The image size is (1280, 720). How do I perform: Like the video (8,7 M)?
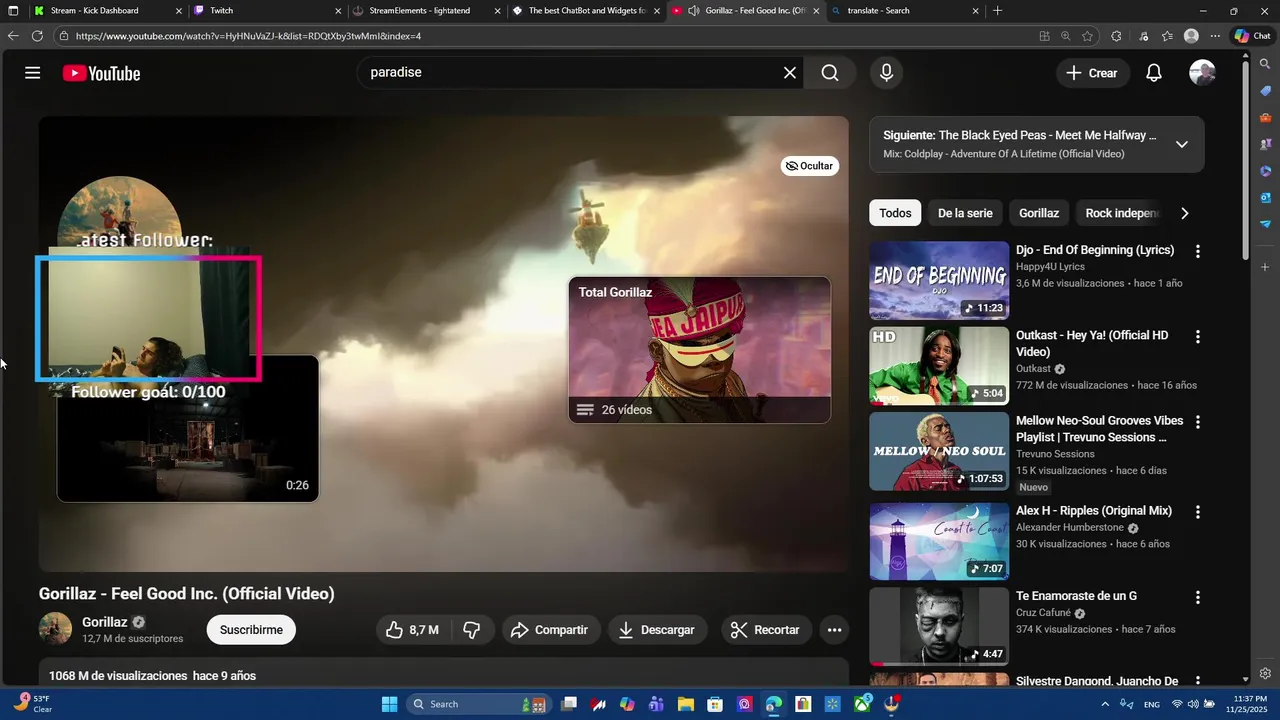(x=412, y=630)
